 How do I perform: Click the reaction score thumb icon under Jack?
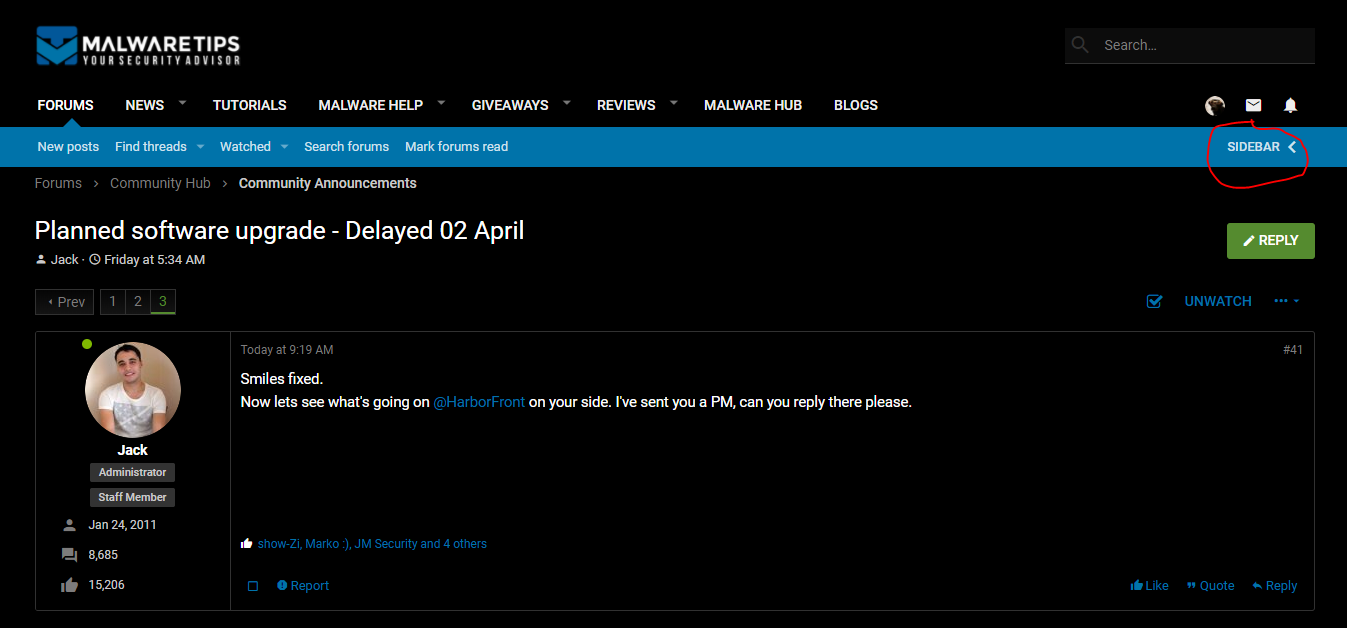69,585
